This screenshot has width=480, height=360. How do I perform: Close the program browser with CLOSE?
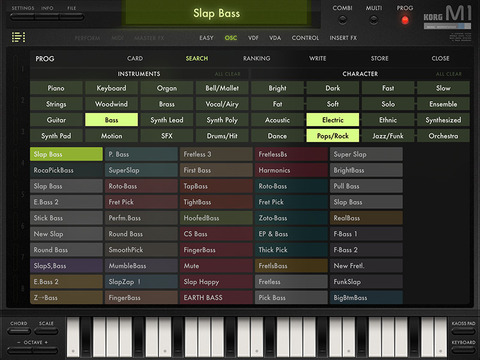point(440,58)
